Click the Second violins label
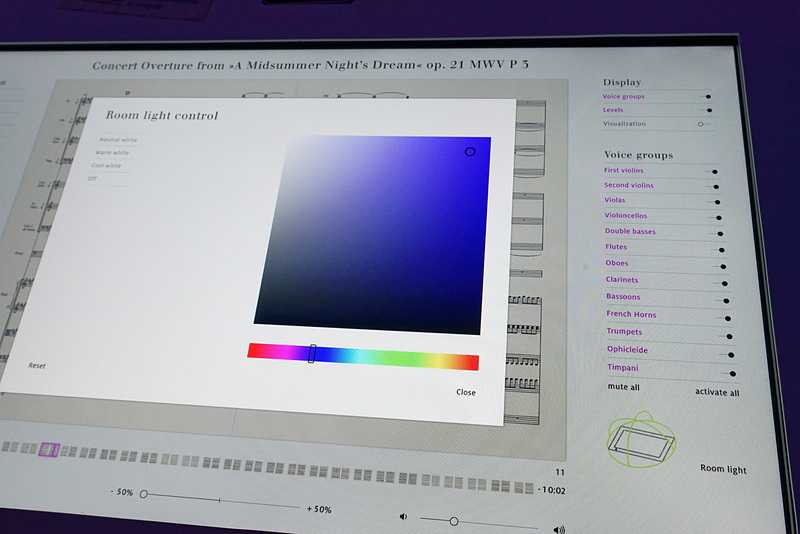 click(629, 185)
